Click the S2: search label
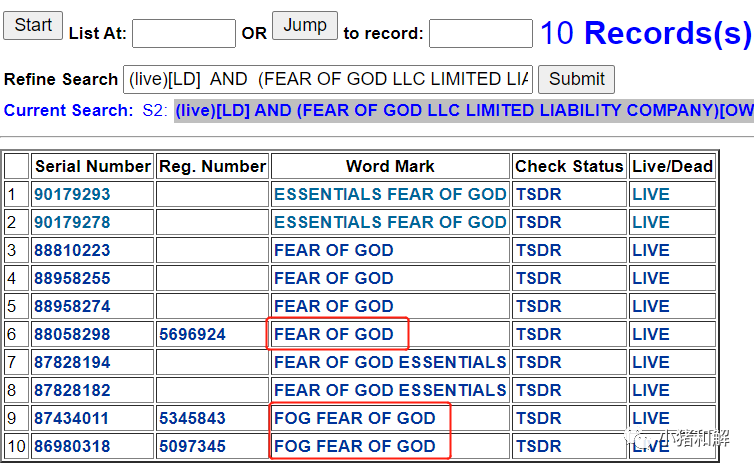 [x=155, y=111]
